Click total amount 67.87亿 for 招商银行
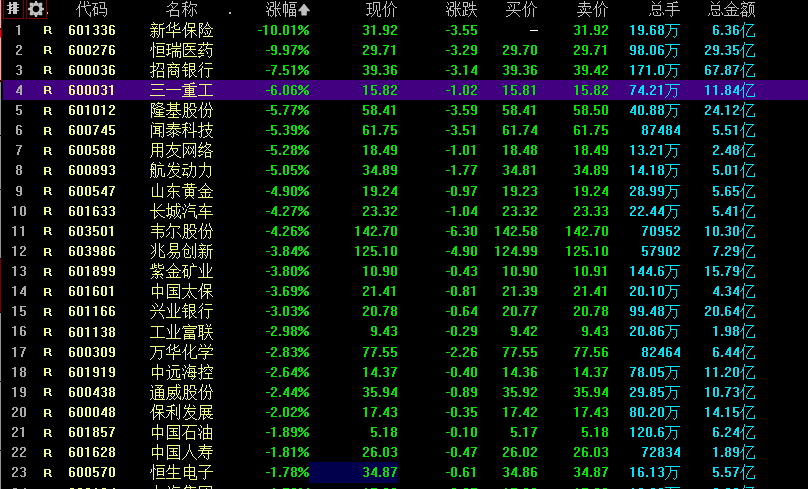The height and width of the screenshot is (489, 808). tap(730, 71)
